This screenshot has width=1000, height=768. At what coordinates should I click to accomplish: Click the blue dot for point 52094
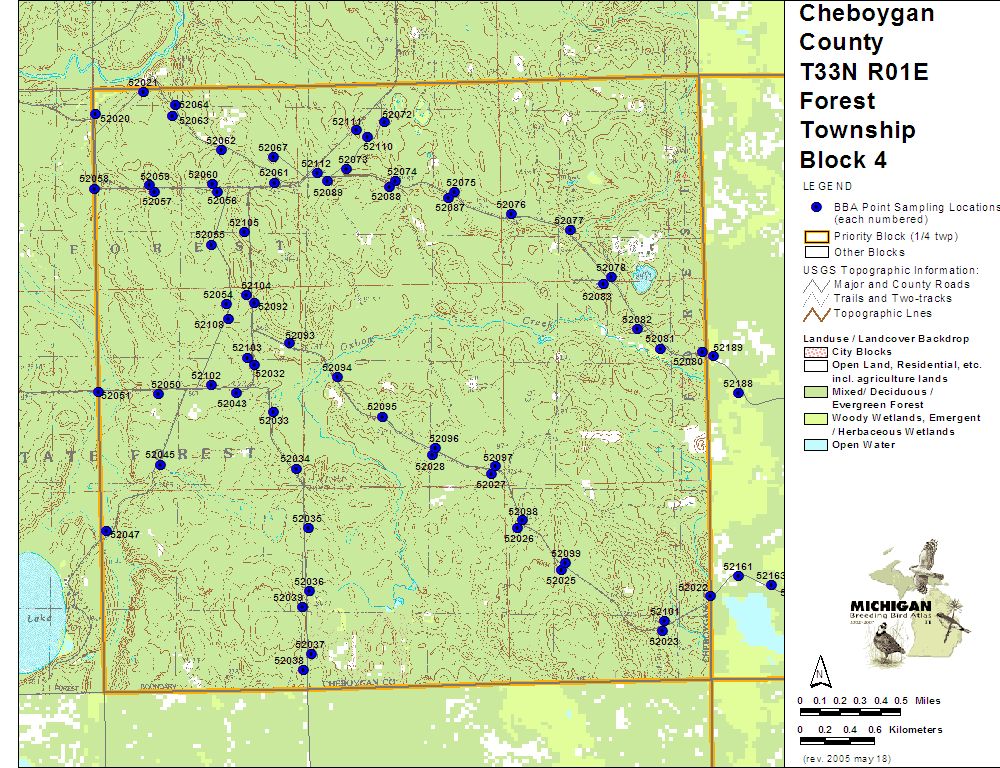[x=337, y=377]
